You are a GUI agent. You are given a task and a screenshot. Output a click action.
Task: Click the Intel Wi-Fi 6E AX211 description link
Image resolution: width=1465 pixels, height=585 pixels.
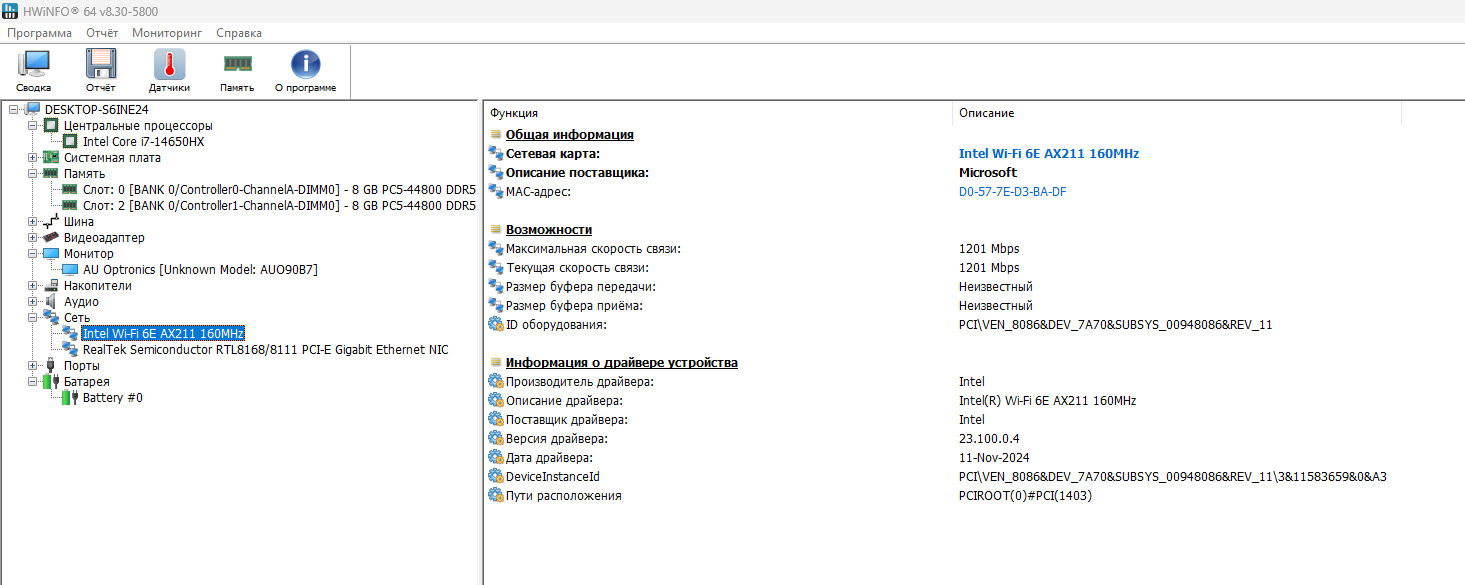click(1048, 154)
